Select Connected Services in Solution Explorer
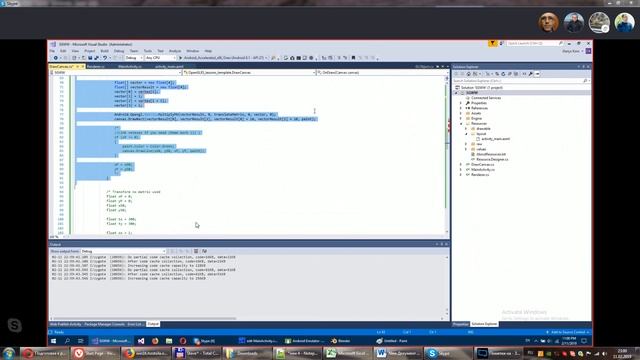This screenshot has height=360, width=640. (485, 98)
